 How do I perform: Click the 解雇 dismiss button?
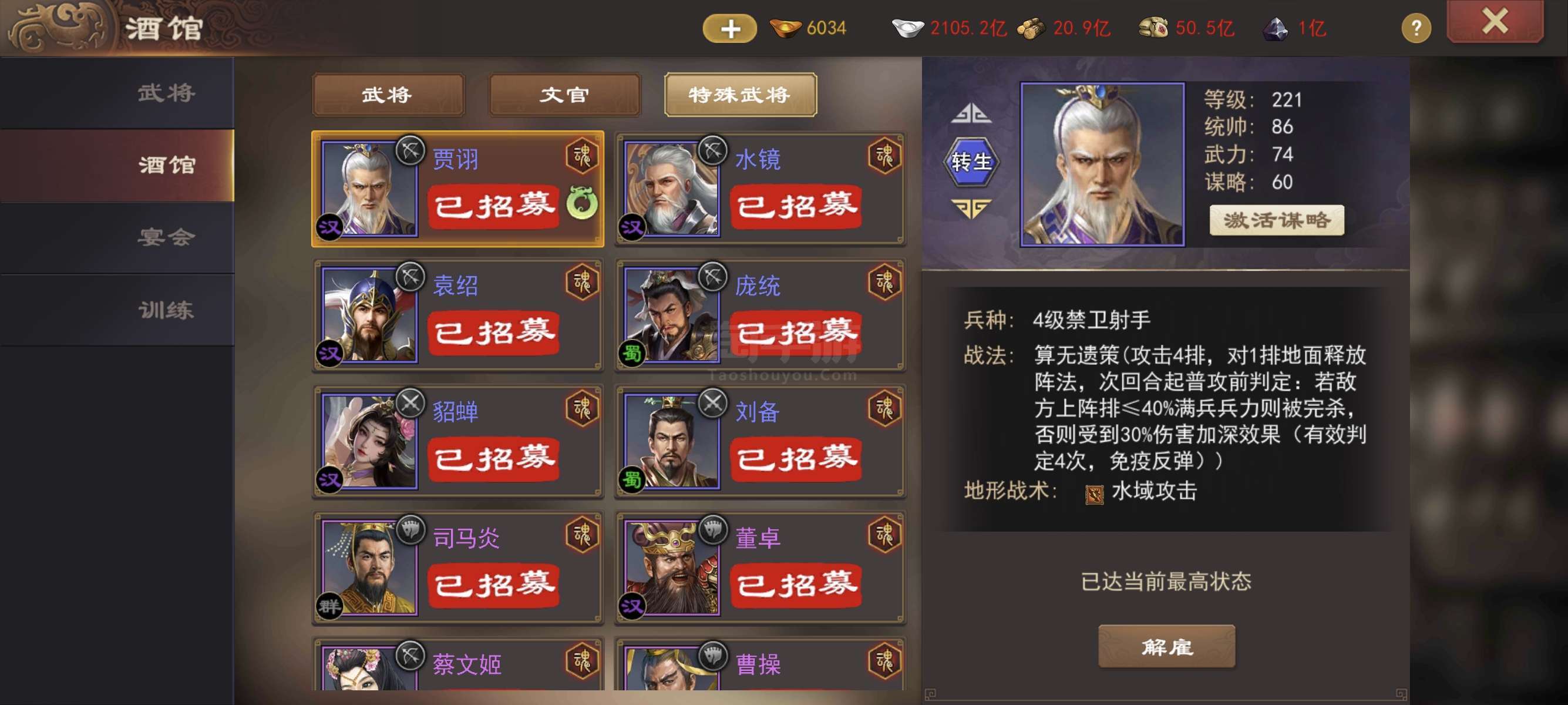[x=1166, y=646]
